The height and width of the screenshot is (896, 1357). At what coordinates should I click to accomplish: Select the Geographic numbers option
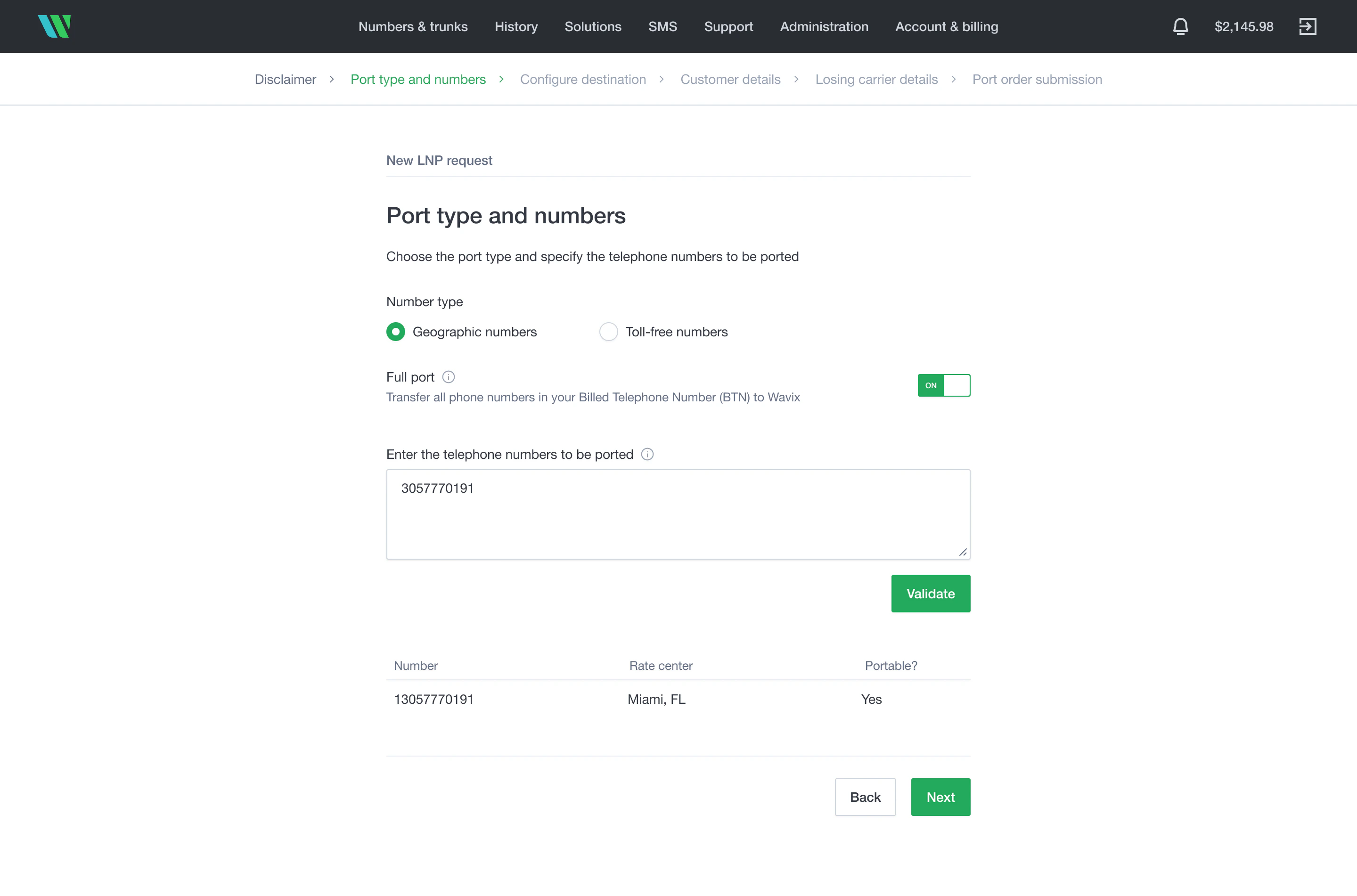click(x=396, y=332)
